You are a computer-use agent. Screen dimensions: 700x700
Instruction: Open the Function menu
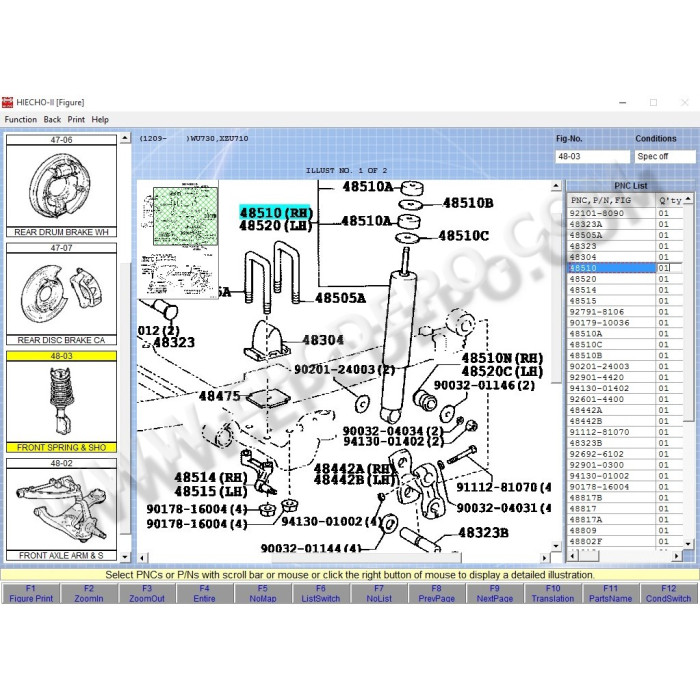21,120
